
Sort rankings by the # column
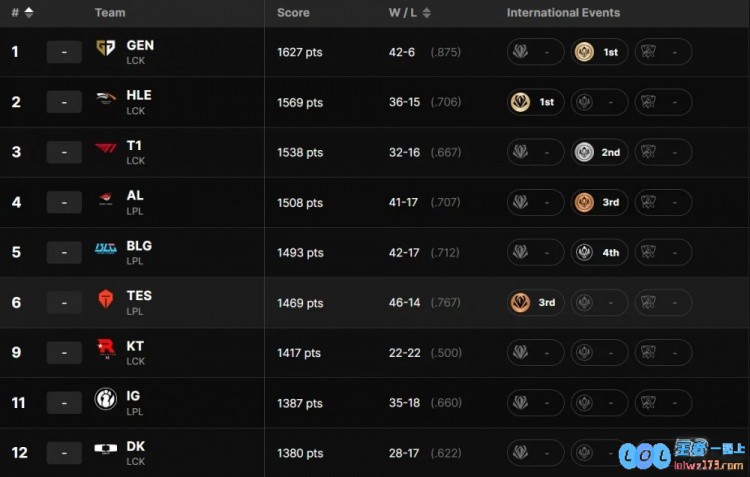[x=22, y=13]
